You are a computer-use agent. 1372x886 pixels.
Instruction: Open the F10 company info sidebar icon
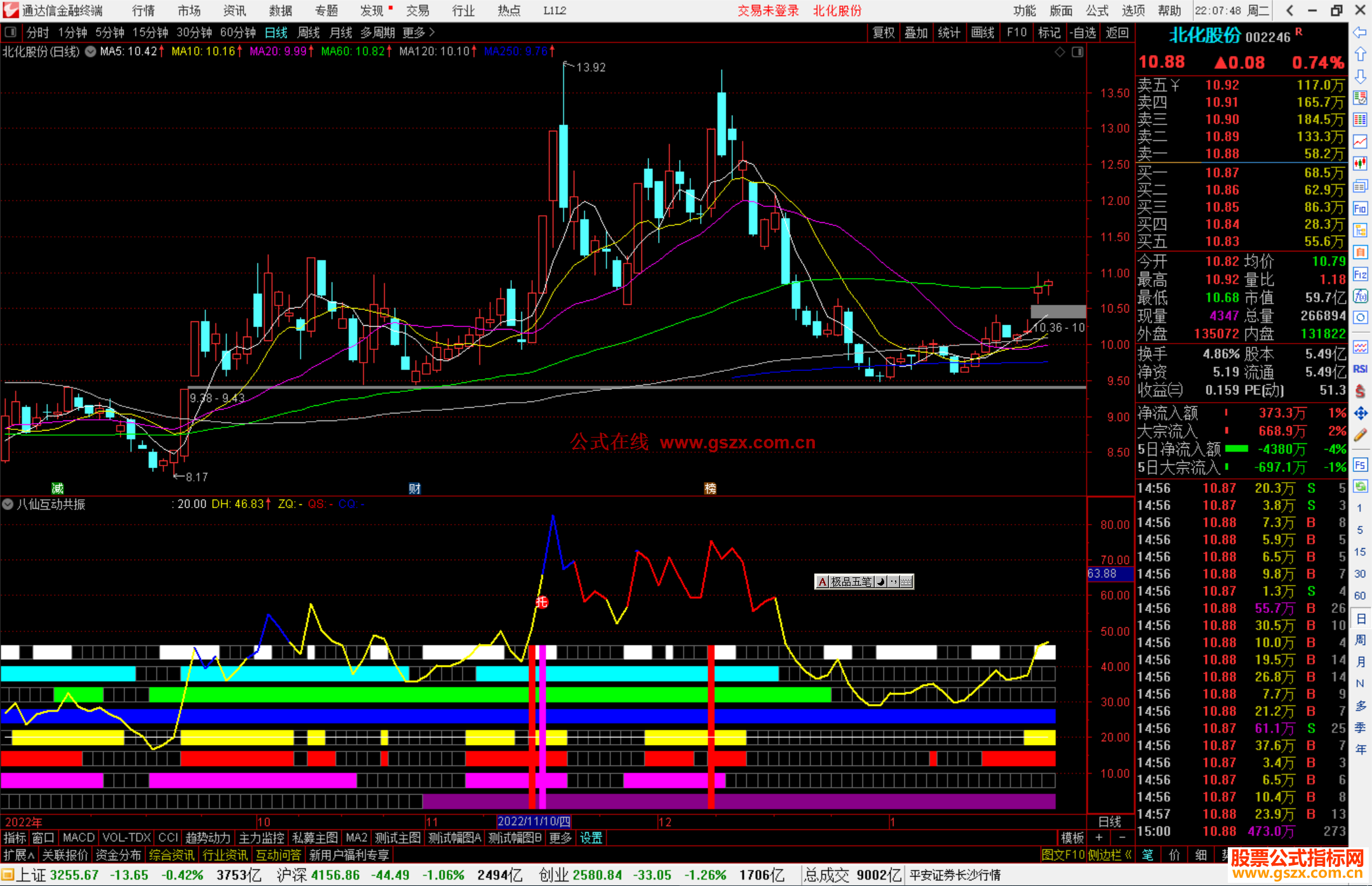point(1360,208)
